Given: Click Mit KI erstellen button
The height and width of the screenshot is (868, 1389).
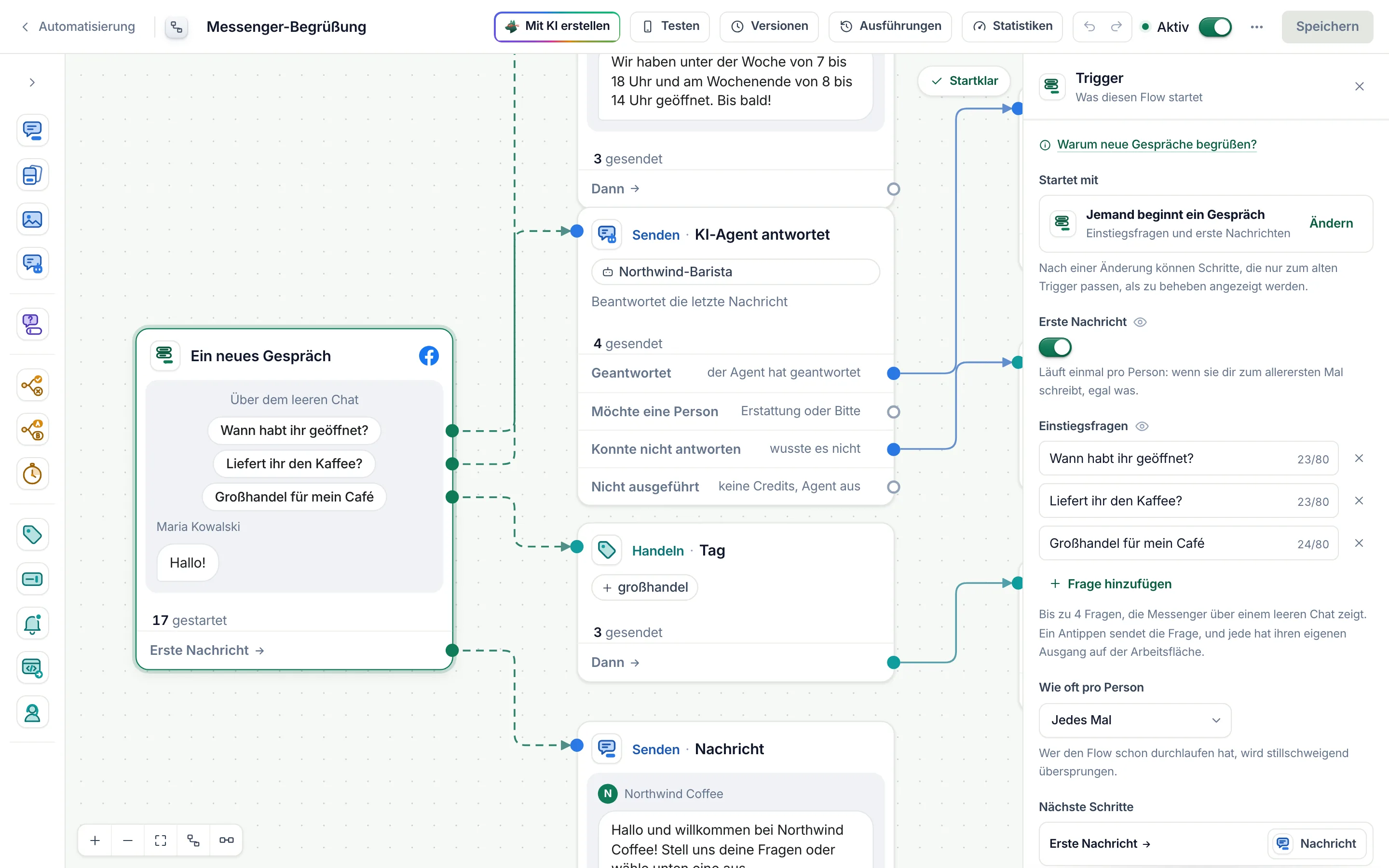Looking at the screenshot, I should pyautogui.click(x=557, y=27).
